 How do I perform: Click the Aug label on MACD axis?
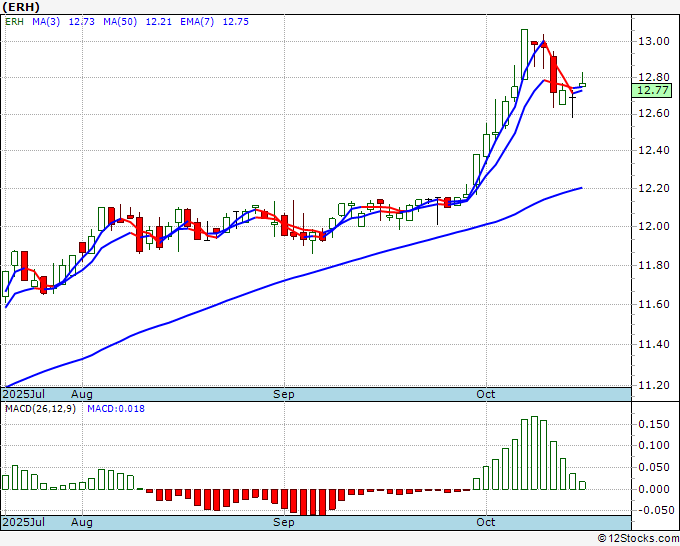(x=82, y=522)
